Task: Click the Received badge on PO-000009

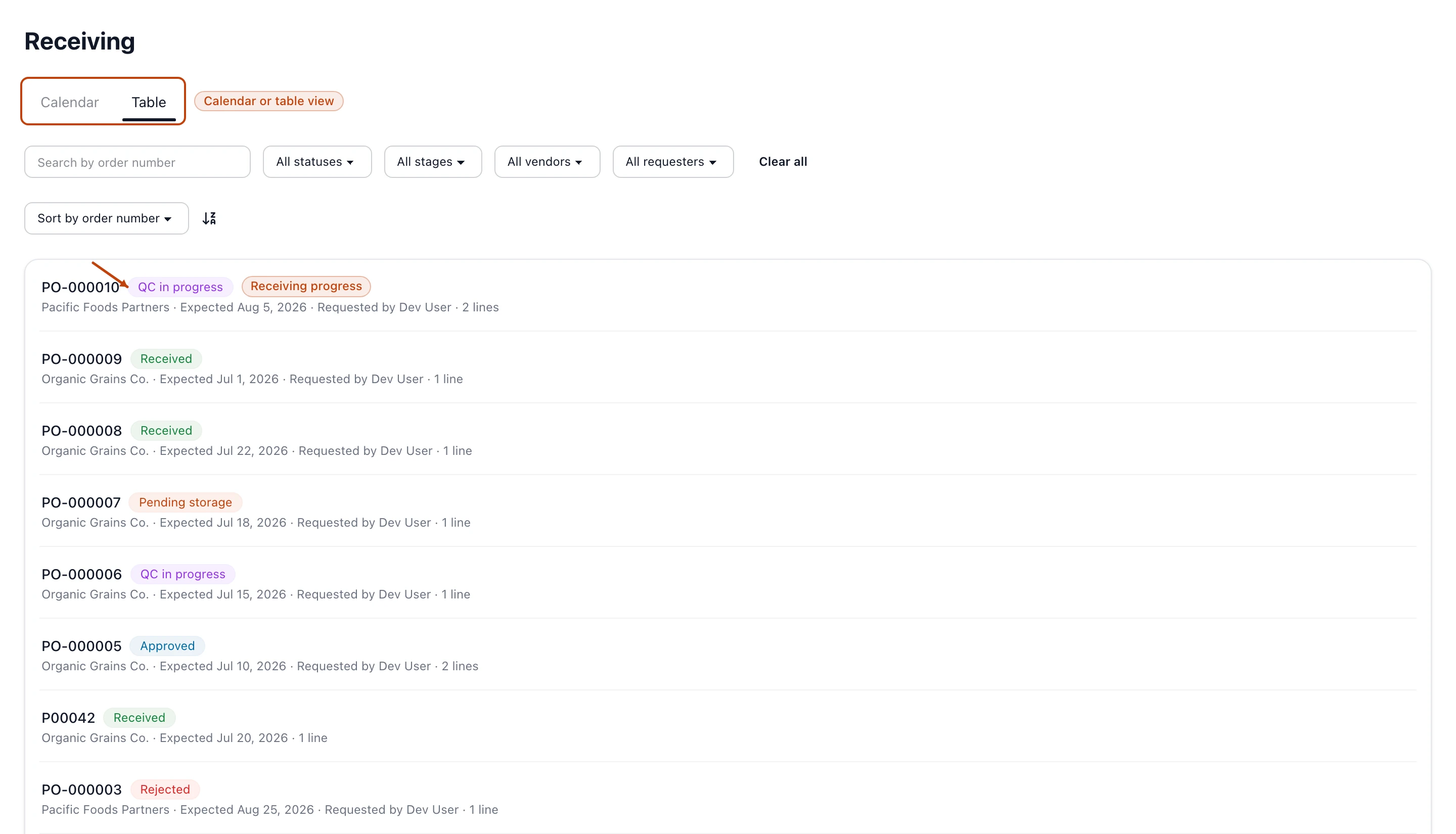Action: click(166, 359)
